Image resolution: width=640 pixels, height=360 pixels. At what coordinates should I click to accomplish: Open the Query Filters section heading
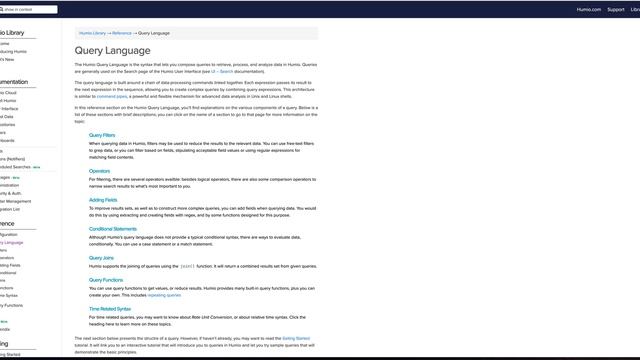coord(102,135)
